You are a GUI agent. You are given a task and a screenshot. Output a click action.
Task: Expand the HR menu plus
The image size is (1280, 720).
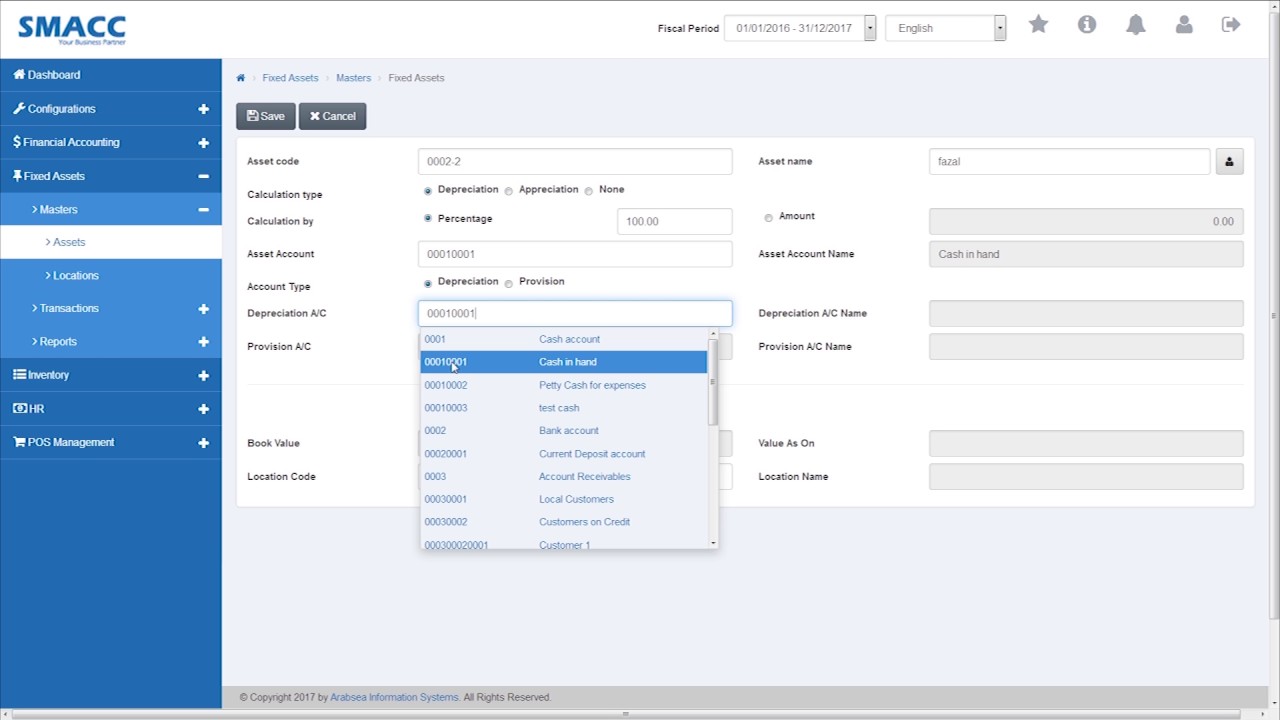point(203,409)
